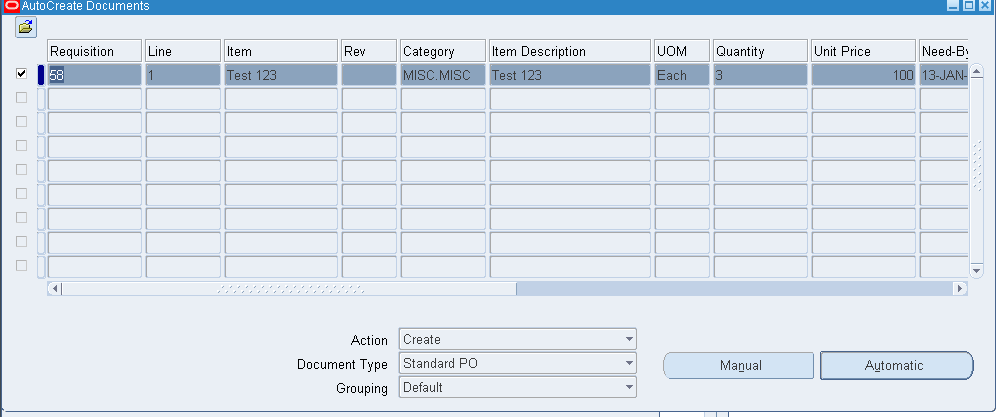The image size is (998, 417).
Task: Close the AutoCreate Documents window
Action: (985, 6)
